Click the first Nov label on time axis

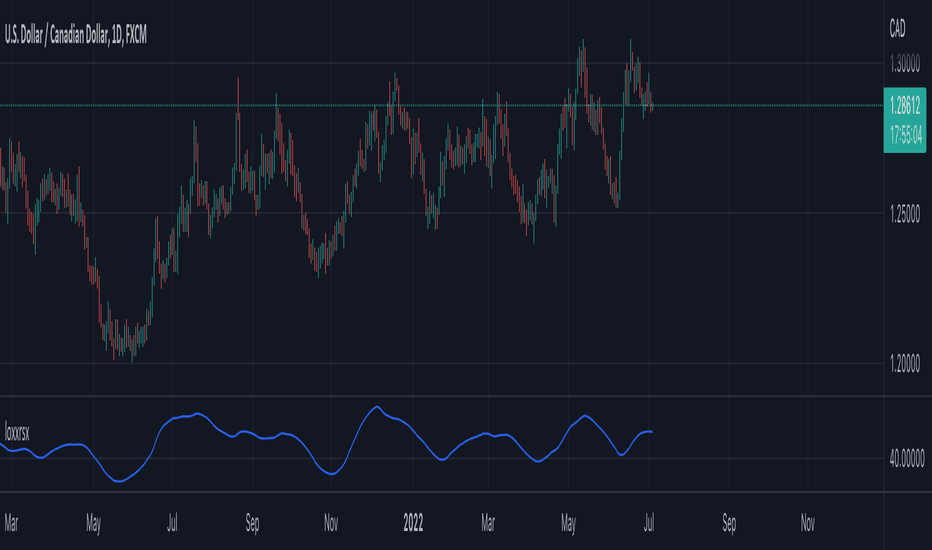[330, 523]
